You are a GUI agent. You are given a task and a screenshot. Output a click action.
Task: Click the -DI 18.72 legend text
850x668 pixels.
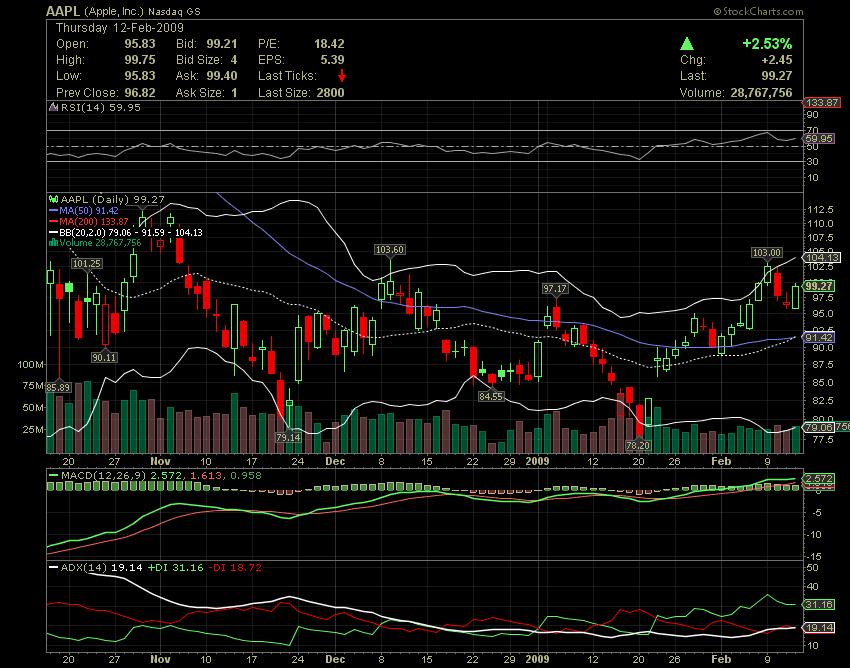pos(235,568)
